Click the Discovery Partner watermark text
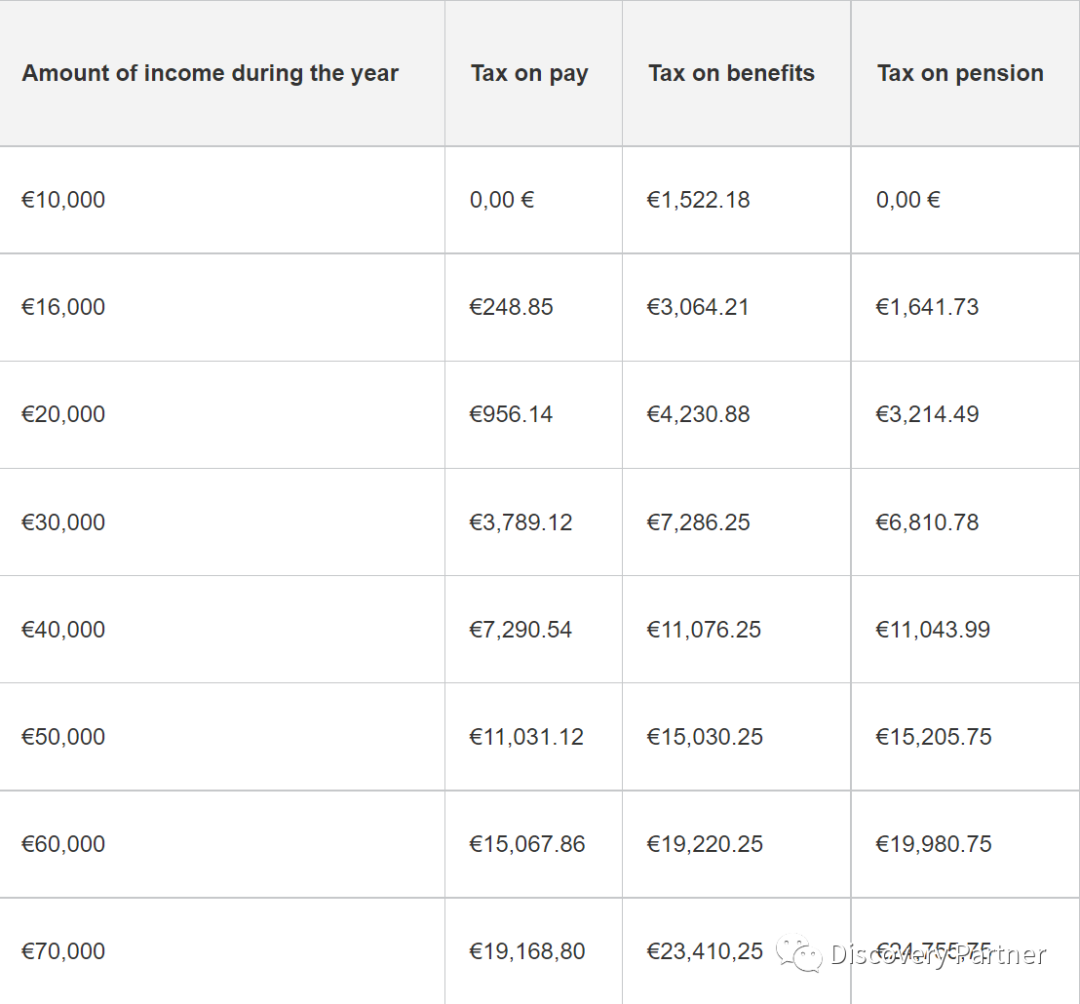Image resolution: width=1080 pixels, height=1004 pixels. 938,954
